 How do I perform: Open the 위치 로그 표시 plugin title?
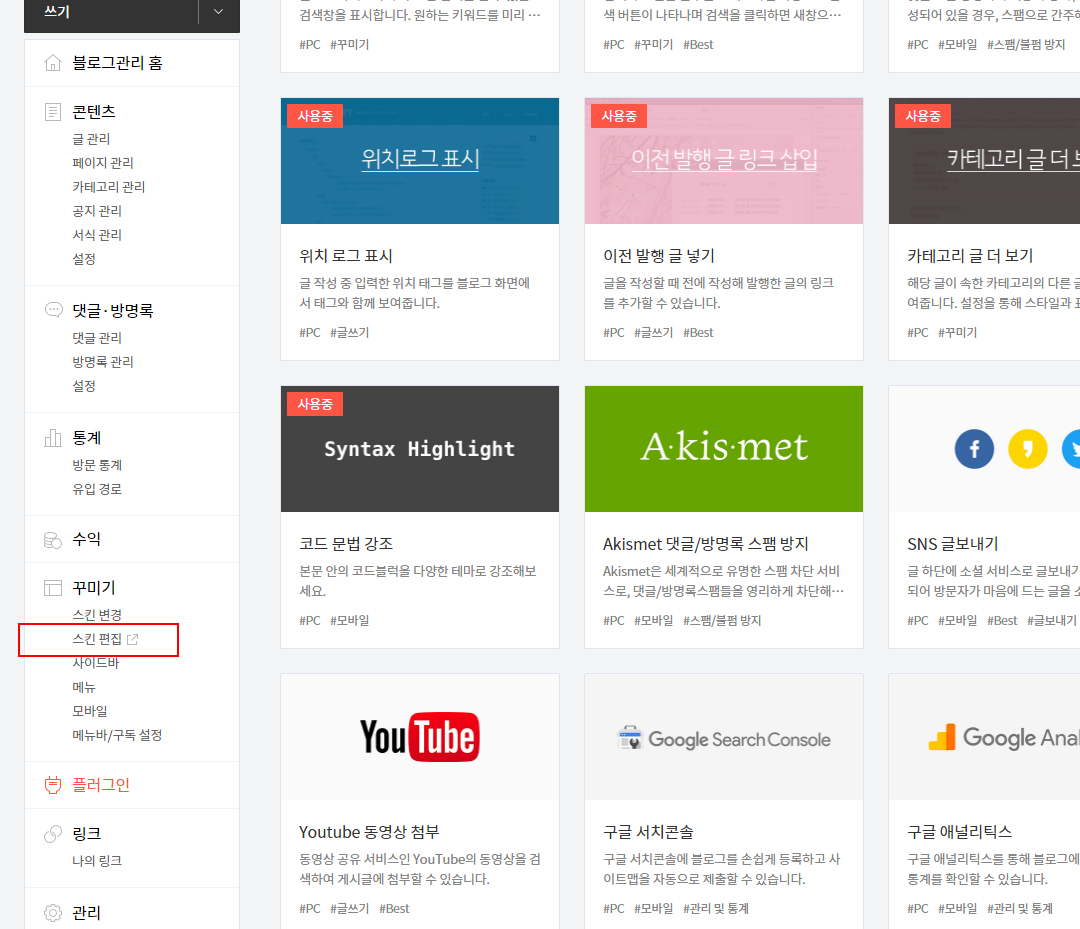(x=346, y=256)
